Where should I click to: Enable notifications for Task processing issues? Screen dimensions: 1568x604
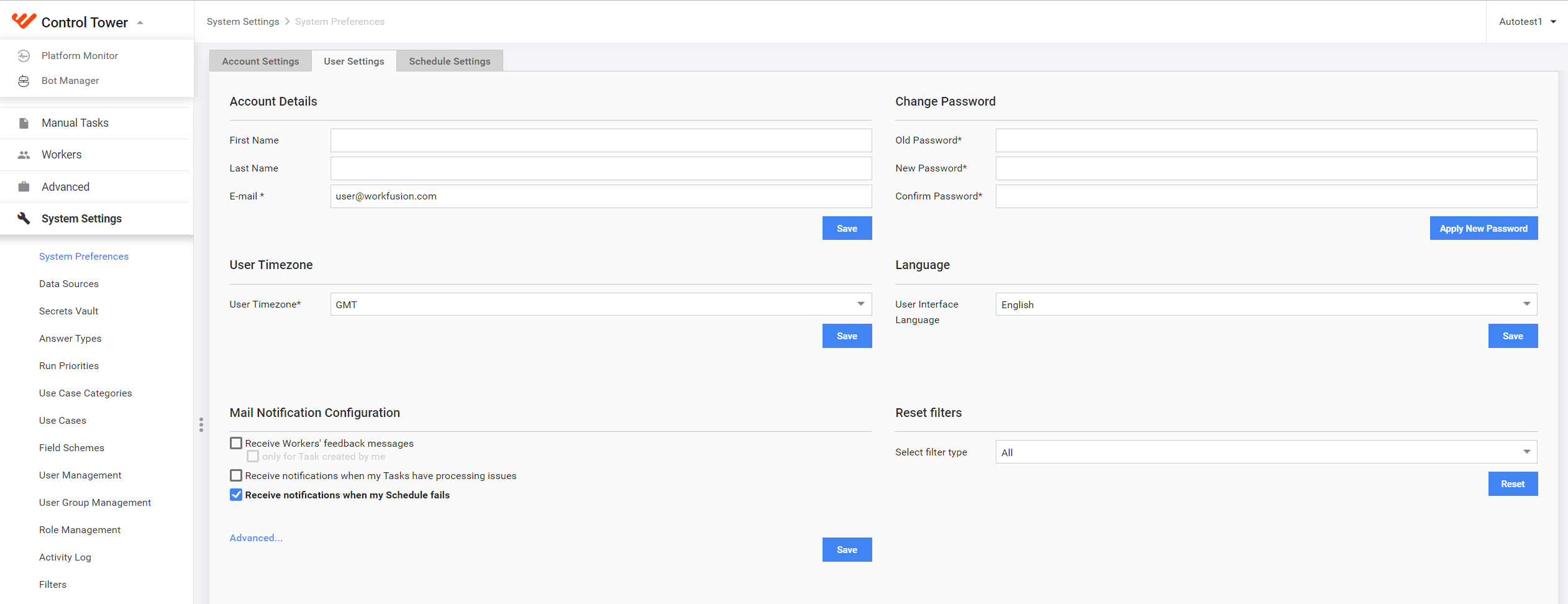coord(236,475)
